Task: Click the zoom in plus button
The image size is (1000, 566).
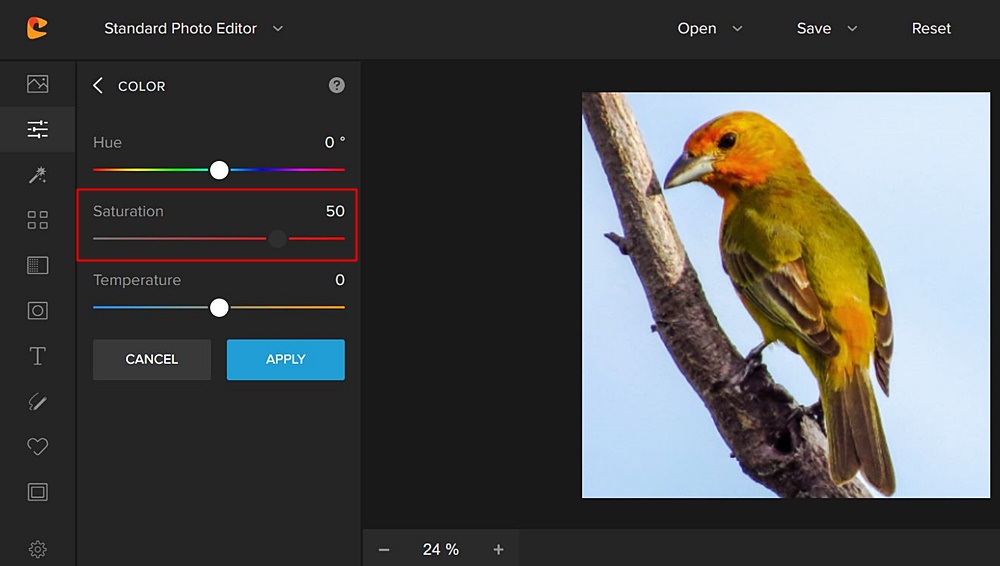Action: coord(498,549)
